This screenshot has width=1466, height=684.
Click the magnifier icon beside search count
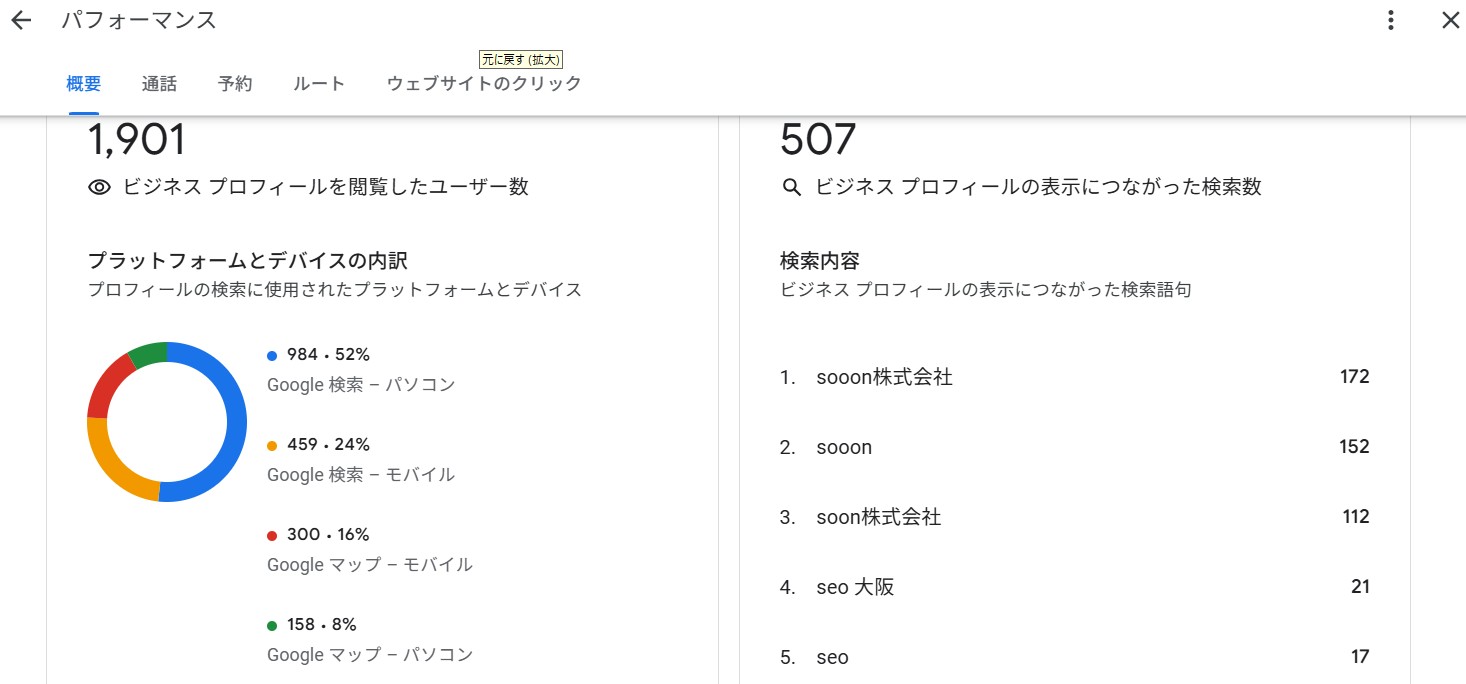(x=791, y=187)
